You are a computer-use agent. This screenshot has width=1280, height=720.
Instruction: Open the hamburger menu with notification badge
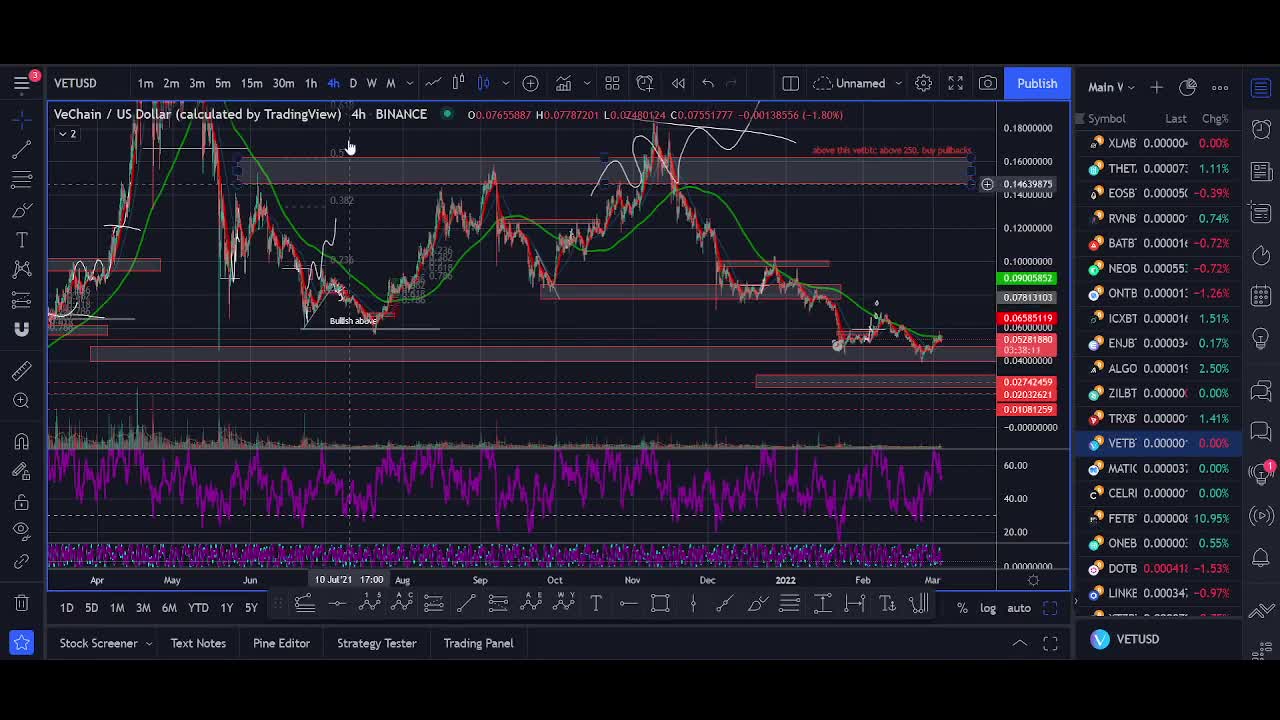coord(22,83)
